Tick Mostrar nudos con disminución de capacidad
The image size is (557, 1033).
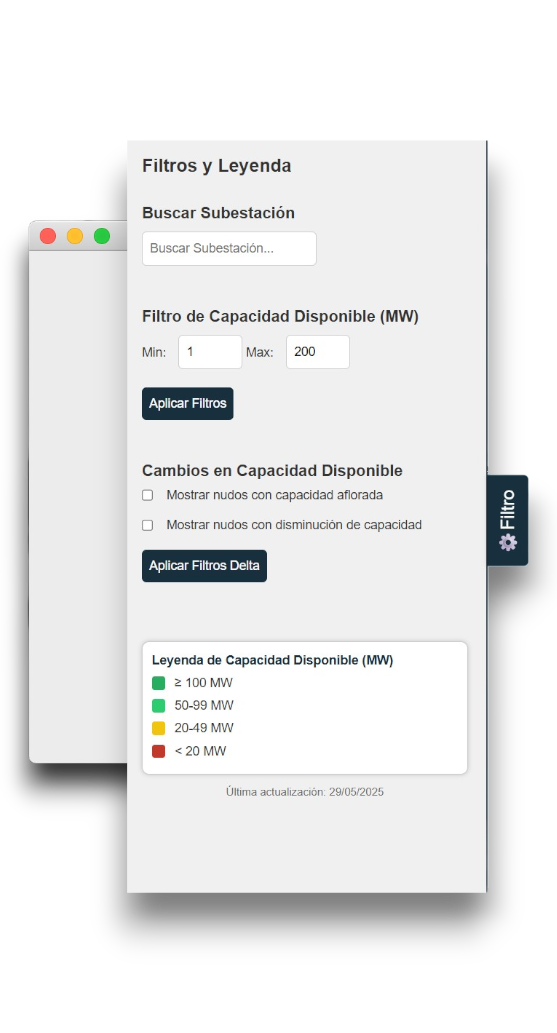coord(148,525)
